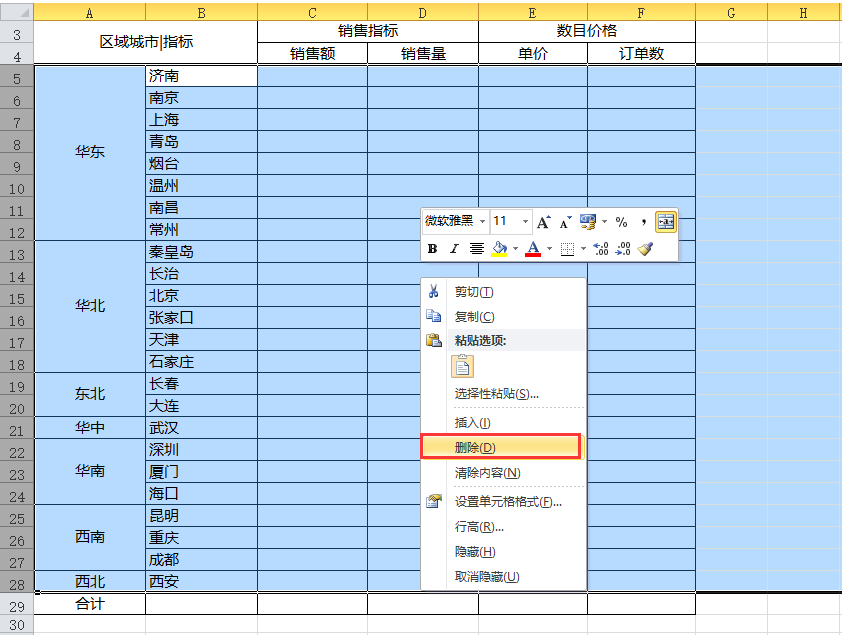Click the 西安 cell
842x635 pixels.
201,581
